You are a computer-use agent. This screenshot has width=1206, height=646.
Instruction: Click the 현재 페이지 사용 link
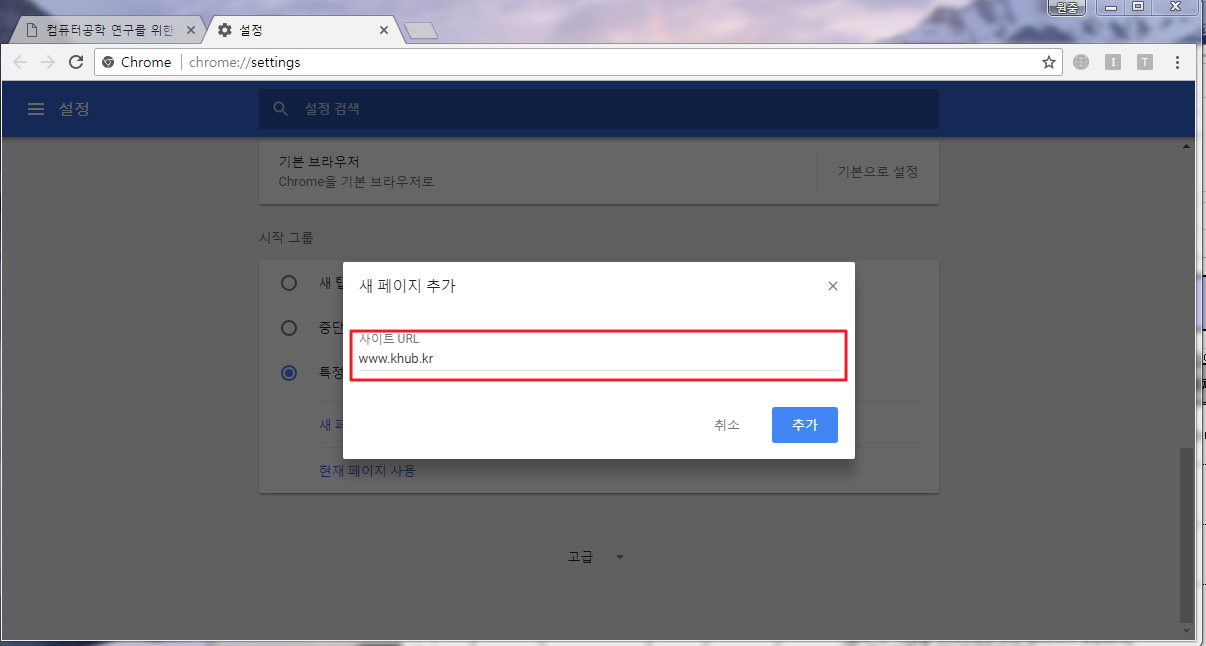pos(367,470)
